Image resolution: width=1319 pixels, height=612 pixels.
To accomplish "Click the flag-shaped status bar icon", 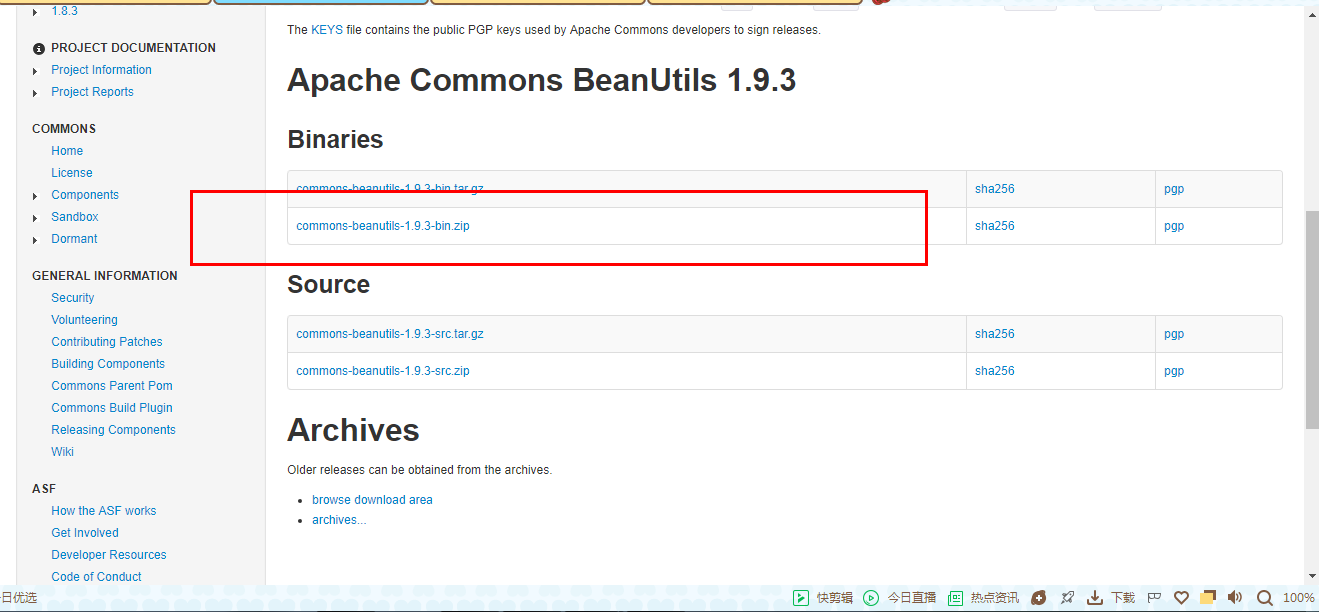I will (1153, 598).
